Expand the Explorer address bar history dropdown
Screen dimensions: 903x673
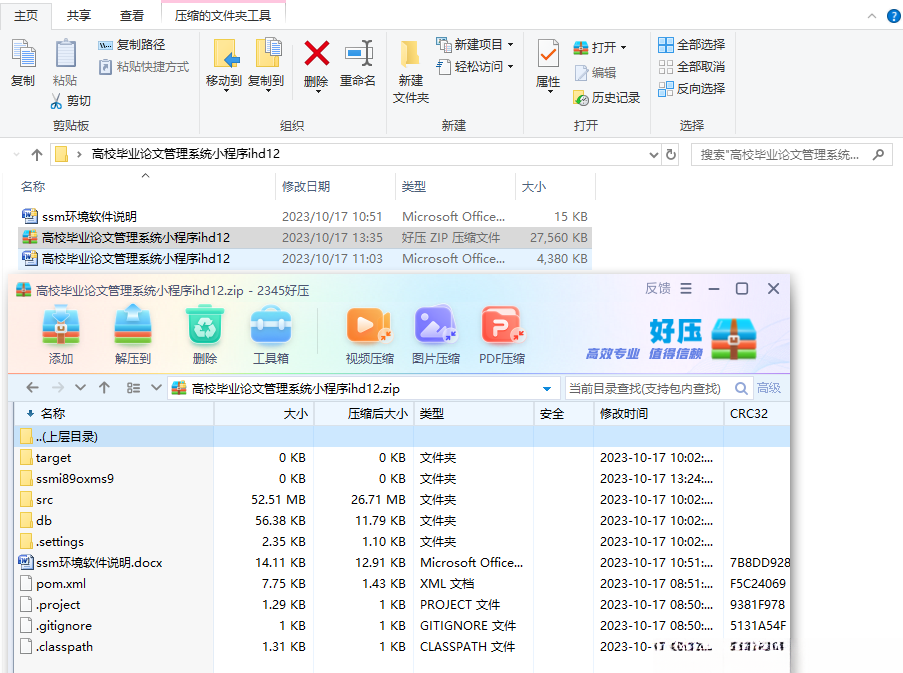tap(654, 155)
